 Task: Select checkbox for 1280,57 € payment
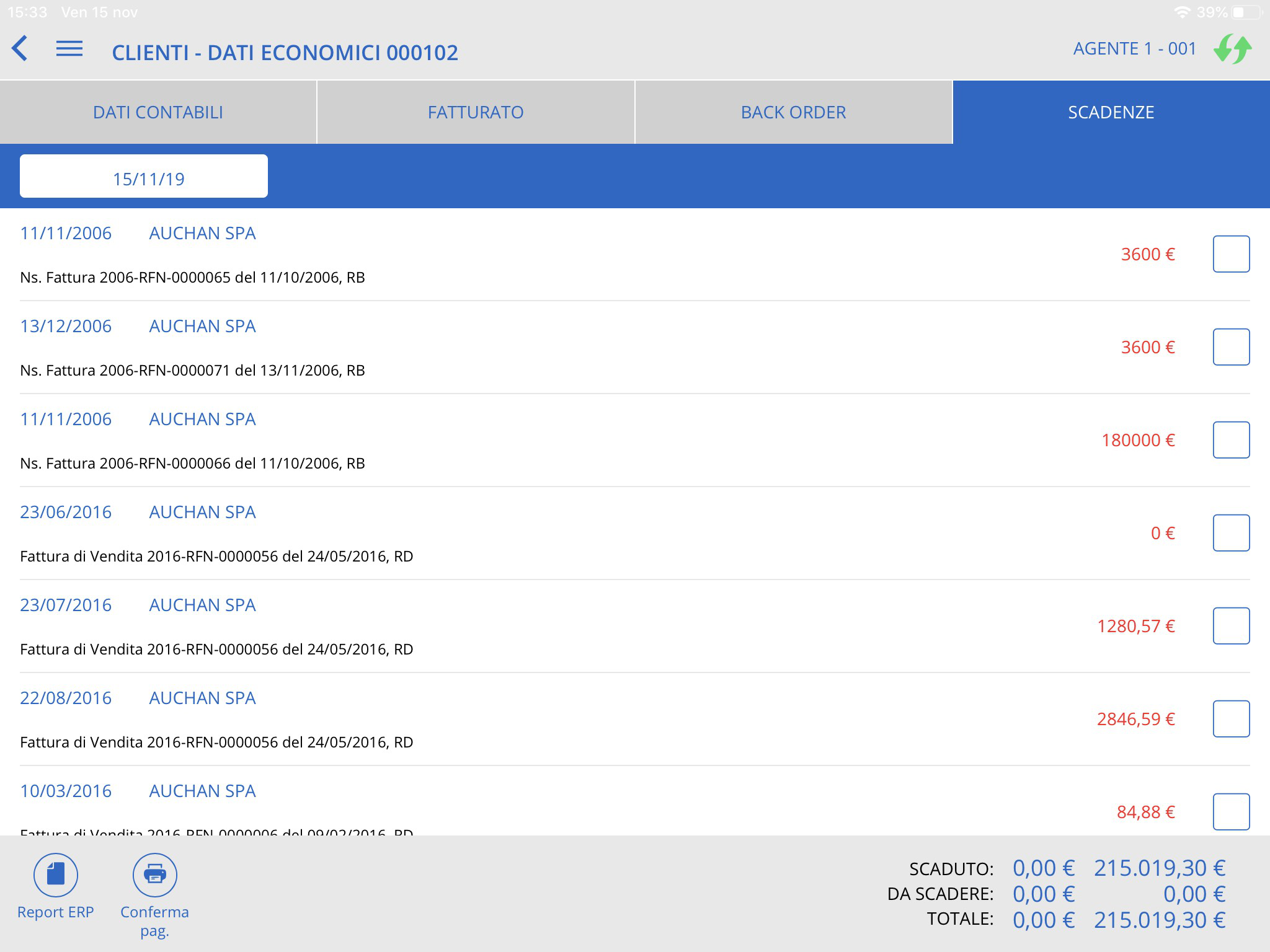pos(1231,626)
